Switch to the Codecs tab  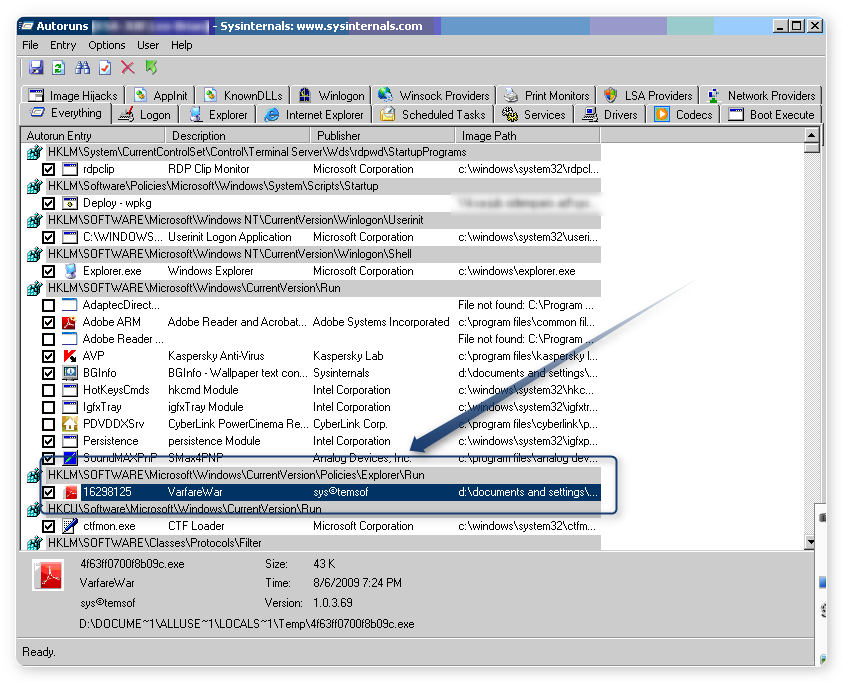684,114
